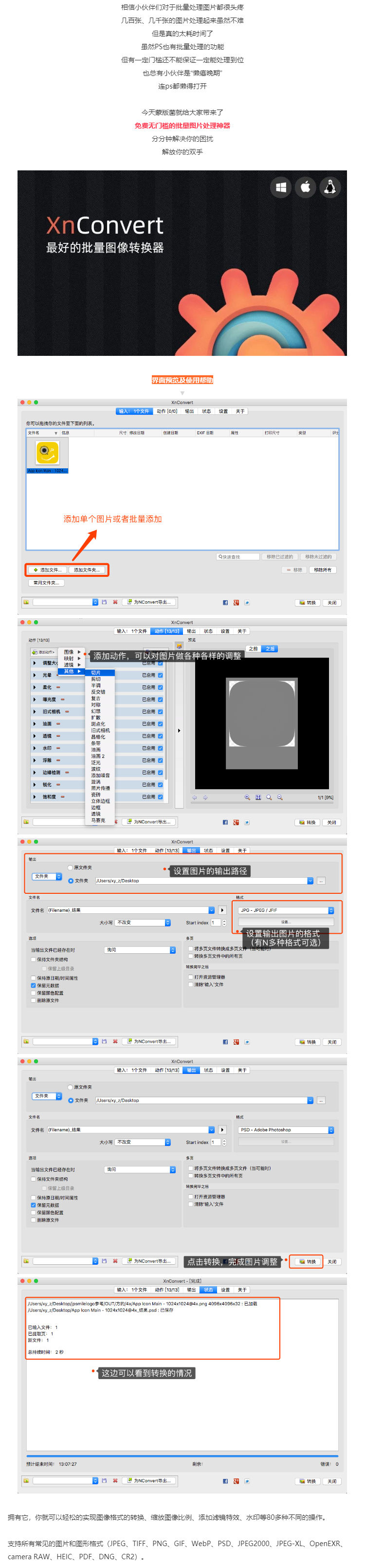Expand the 柔化 action row triangle
Image resolution: width=365 pixels, height=1568 pixels.
(35, 687)
